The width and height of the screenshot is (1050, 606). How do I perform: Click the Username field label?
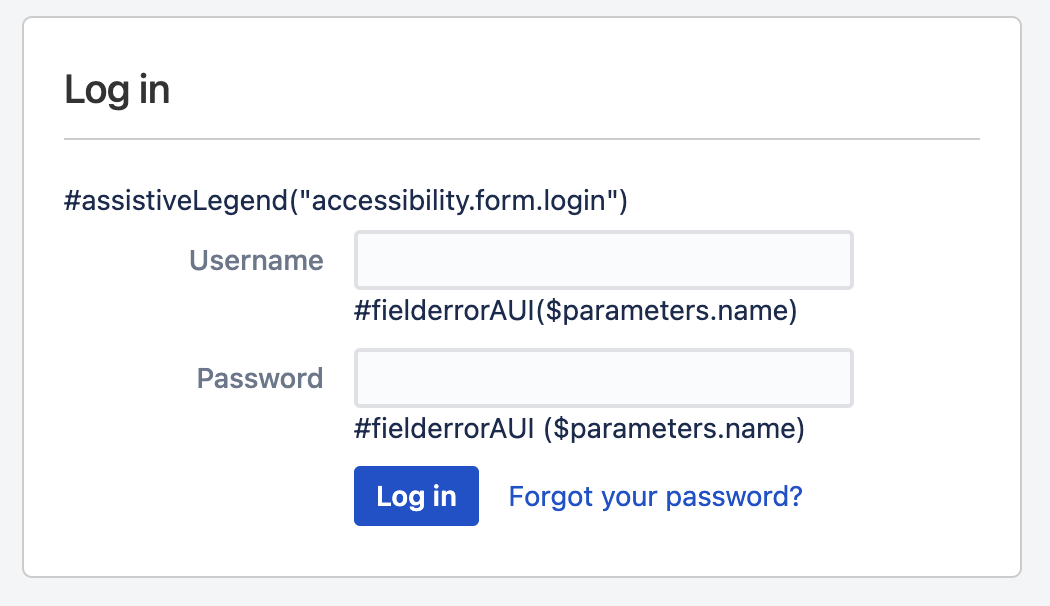click(x=256, y=261)
